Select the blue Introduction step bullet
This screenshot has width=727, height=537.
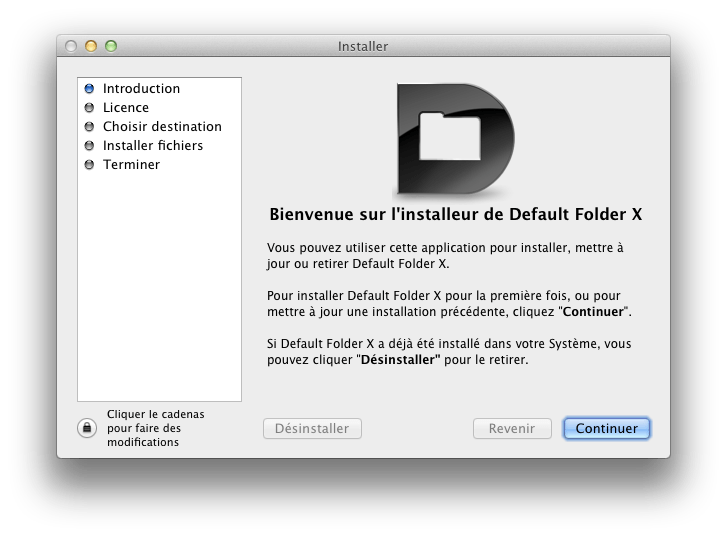89,88
